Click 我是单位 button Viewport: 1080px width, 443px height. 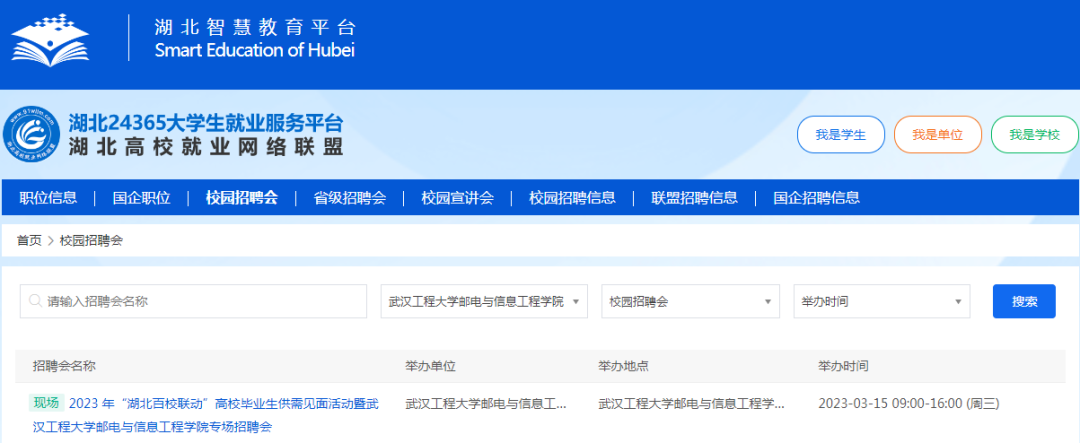pos(937,134)
